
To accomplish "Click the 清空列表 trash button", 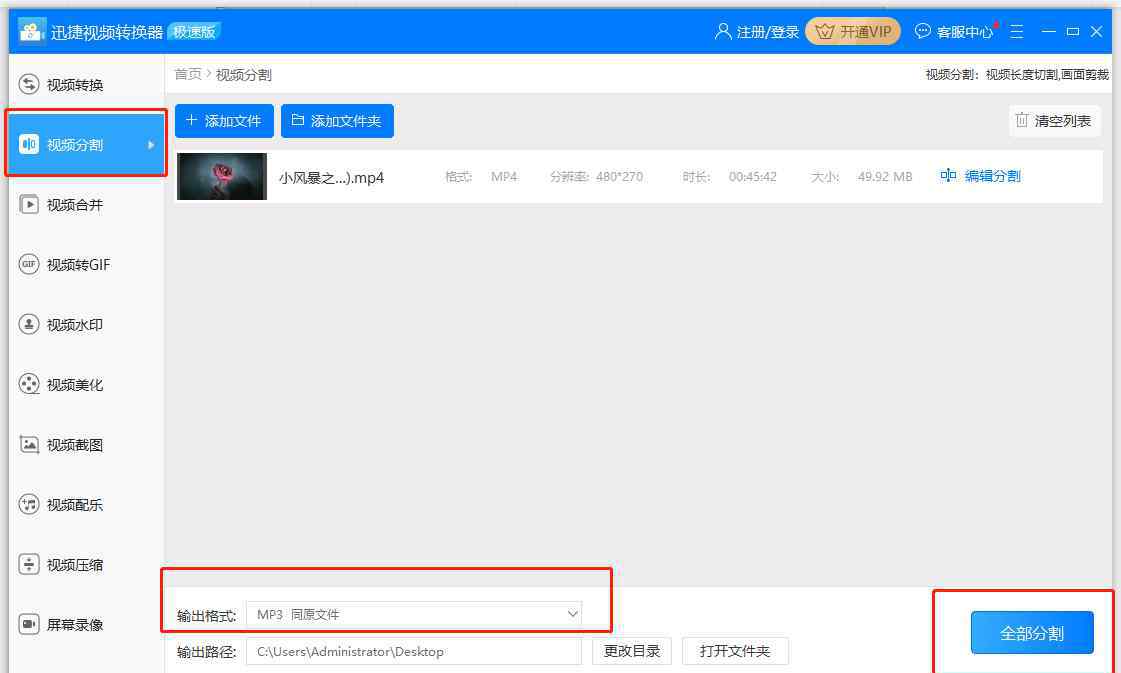I will (1054, 121).
